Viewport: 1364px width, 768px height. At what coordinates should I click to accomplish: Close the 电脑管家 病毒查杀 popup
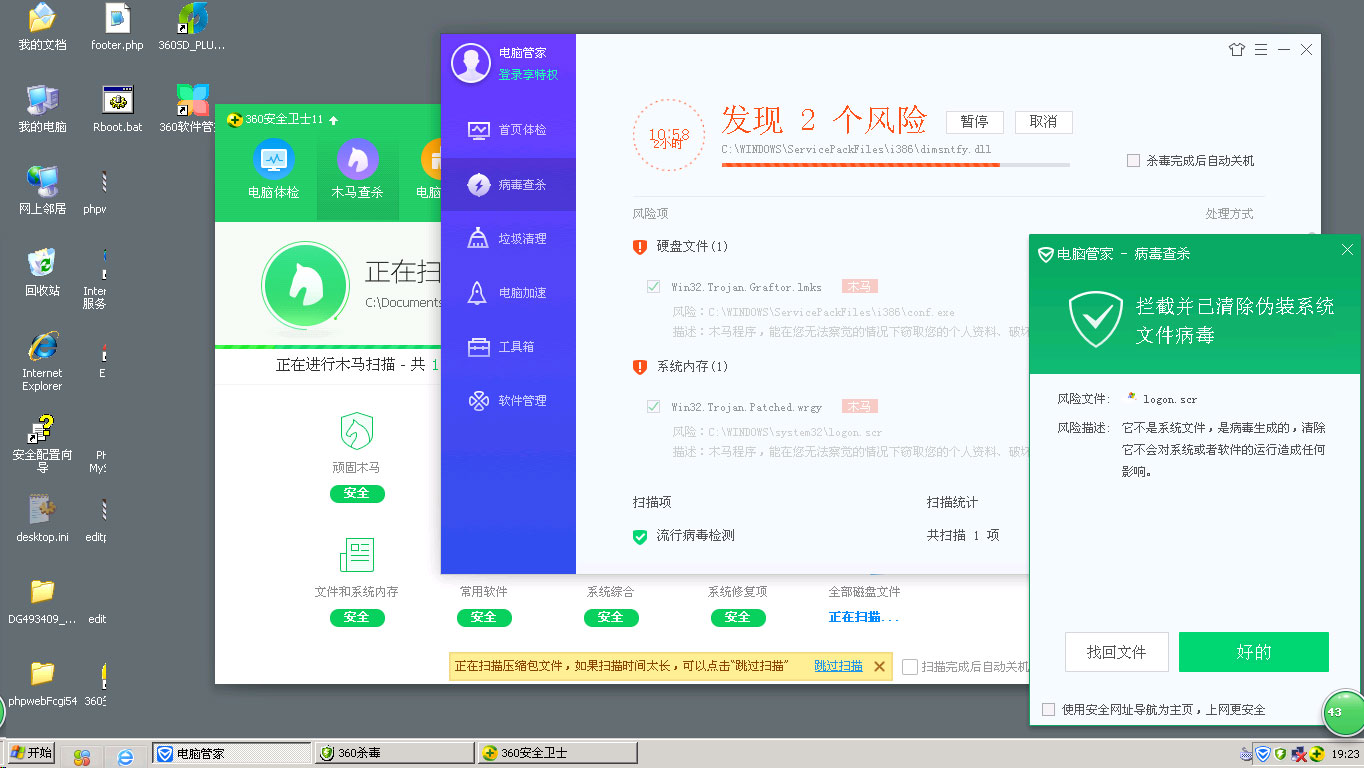point(1347,250)
